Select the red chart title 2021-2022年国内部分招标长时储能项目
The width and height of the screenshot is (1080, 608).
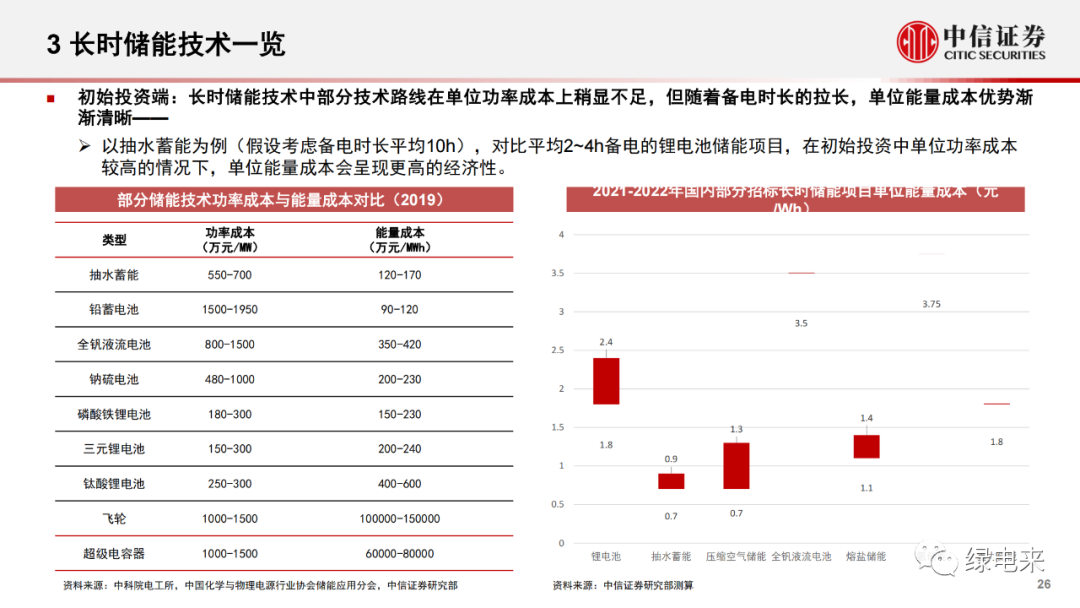(x=796, y=199)
